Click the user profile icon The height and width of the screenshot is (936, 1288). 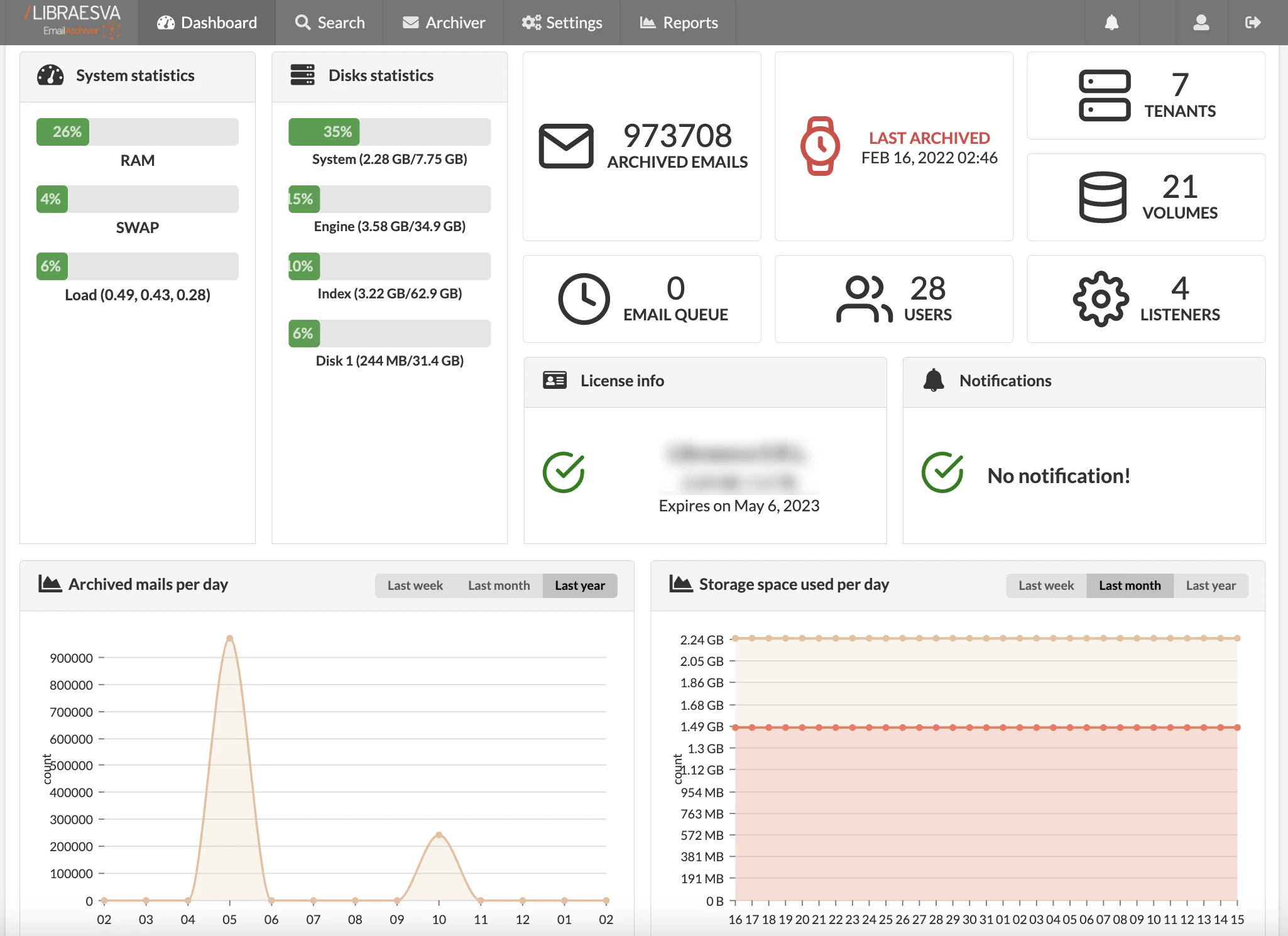[1201, 22]
